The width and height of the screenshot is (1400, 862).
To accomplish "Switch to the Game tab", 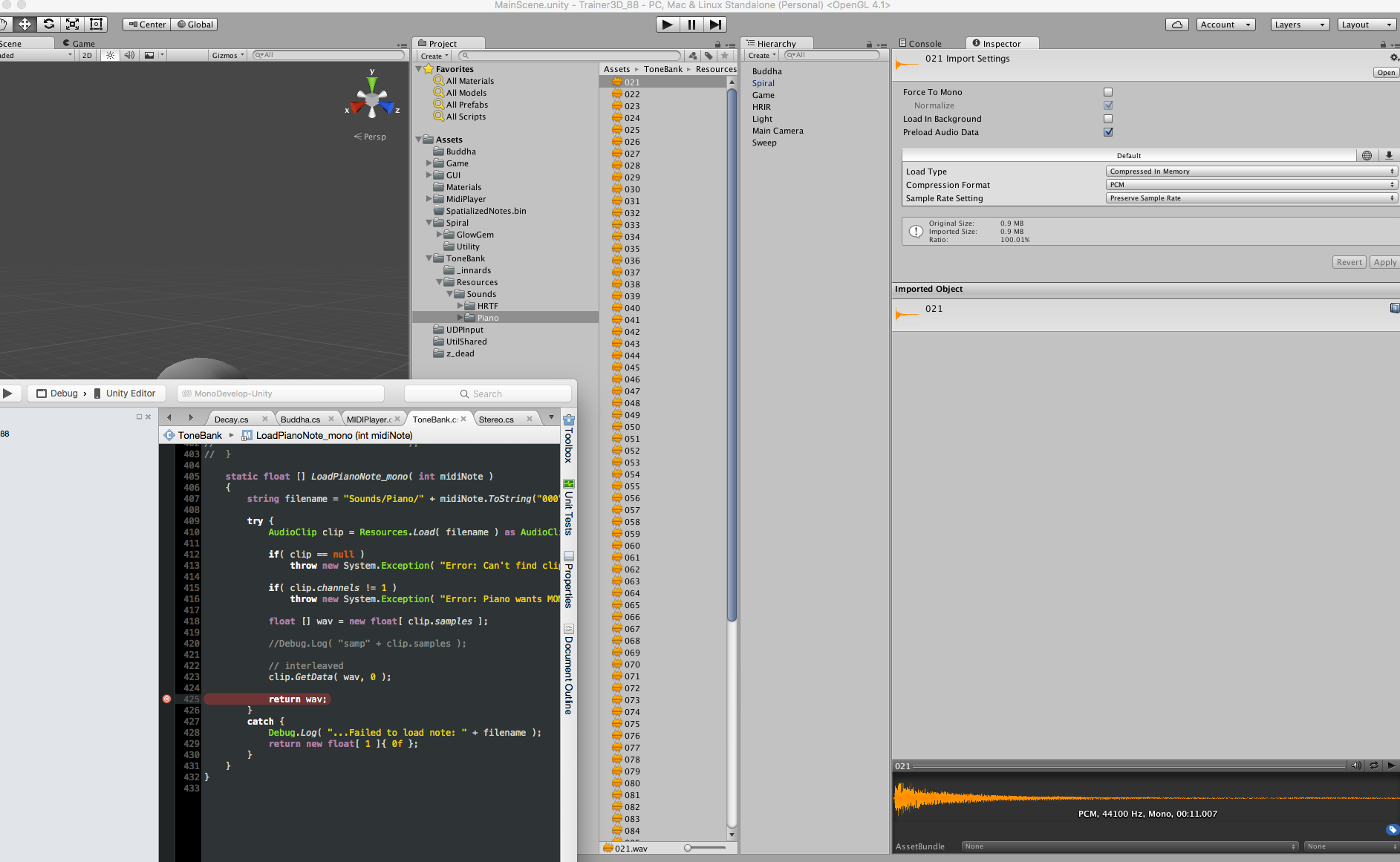I will click(x=79, y=44).
